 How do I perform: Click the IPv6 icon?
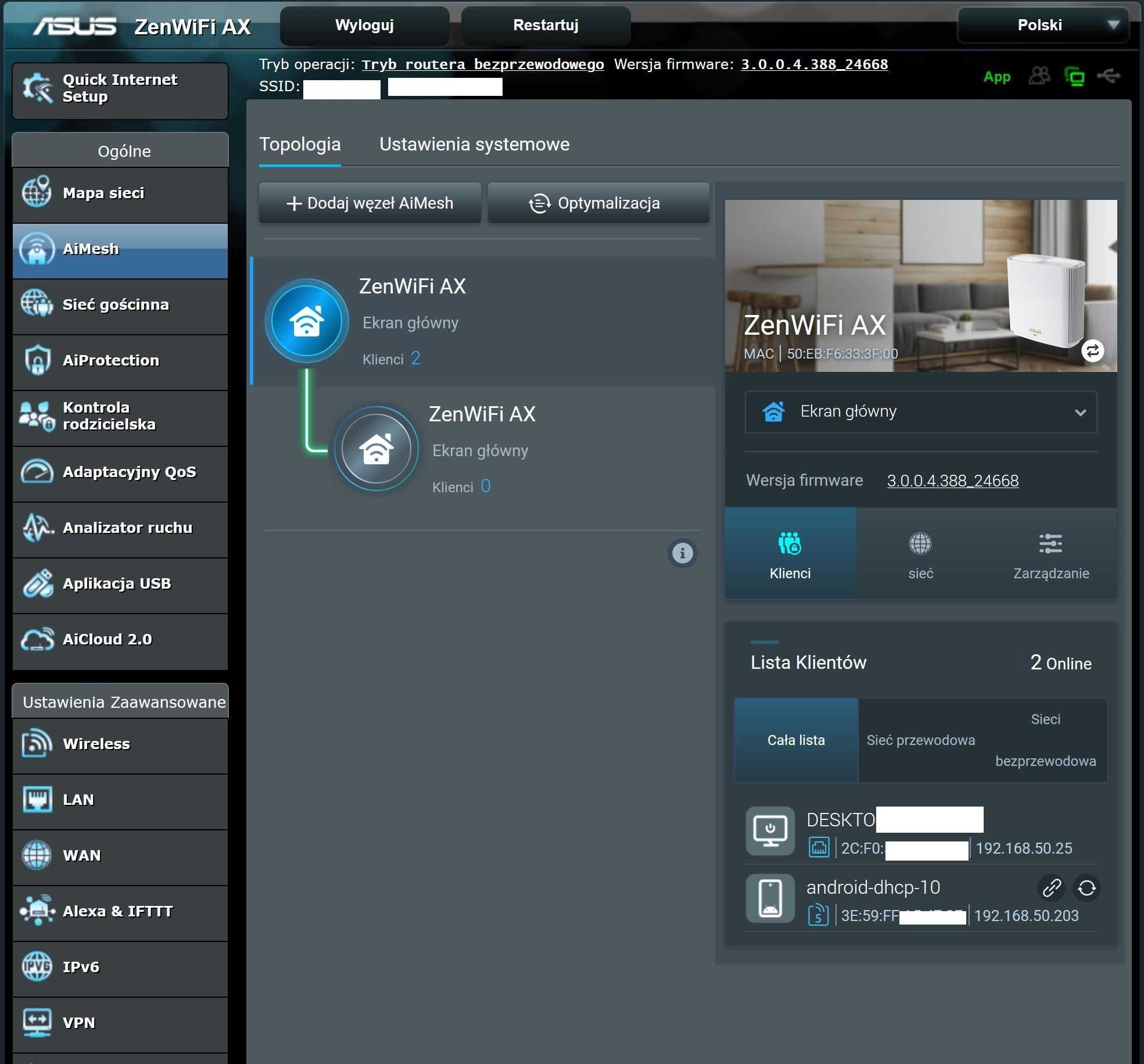[38, 967]
